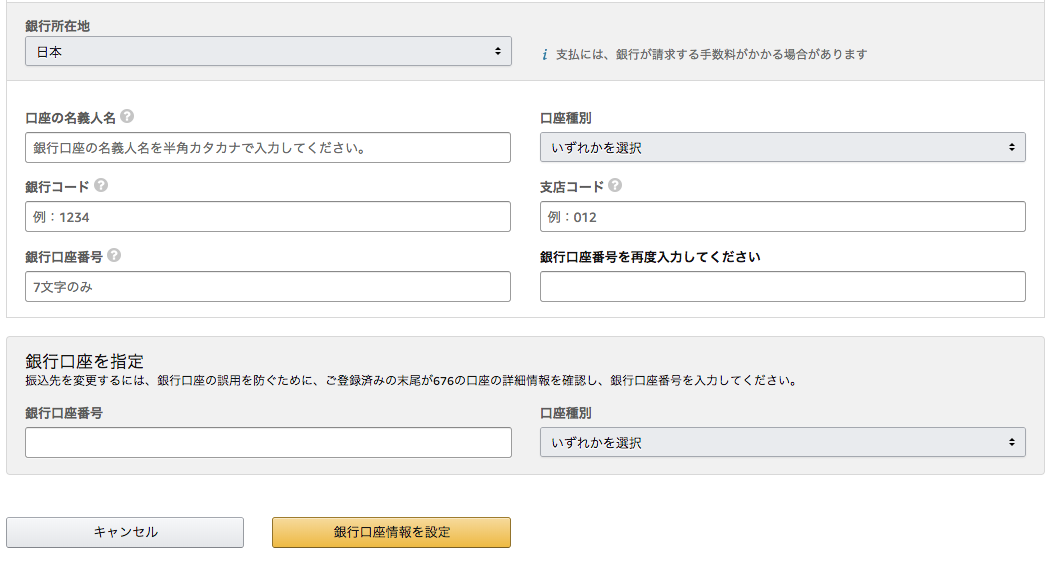
Task: Focus 銀行口座番号 field in 銀行口座を指定 section
Action: [268, 443]
